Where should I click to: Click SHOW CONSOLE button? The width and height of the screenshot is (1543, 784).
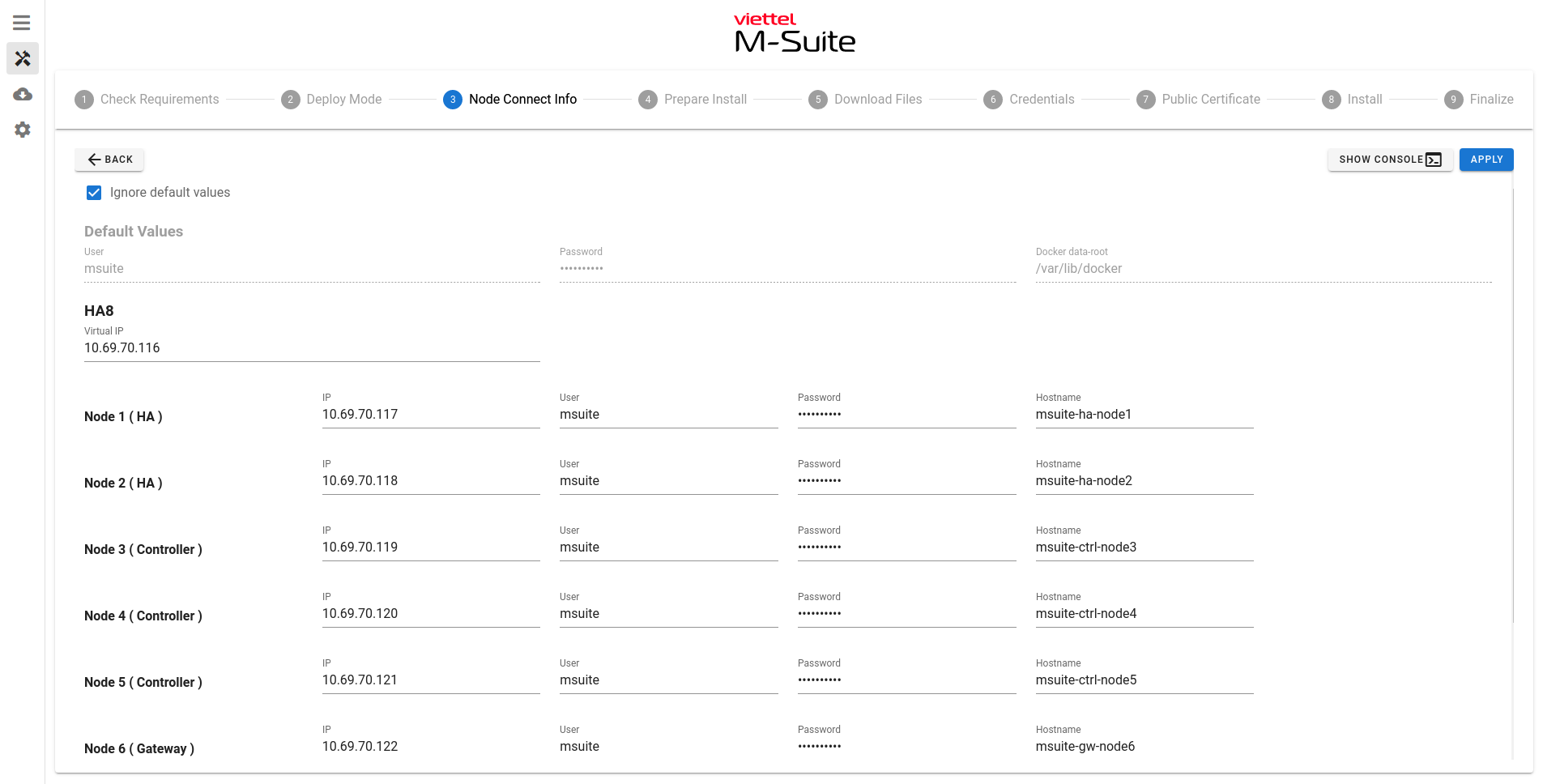tap(1390, 160)
